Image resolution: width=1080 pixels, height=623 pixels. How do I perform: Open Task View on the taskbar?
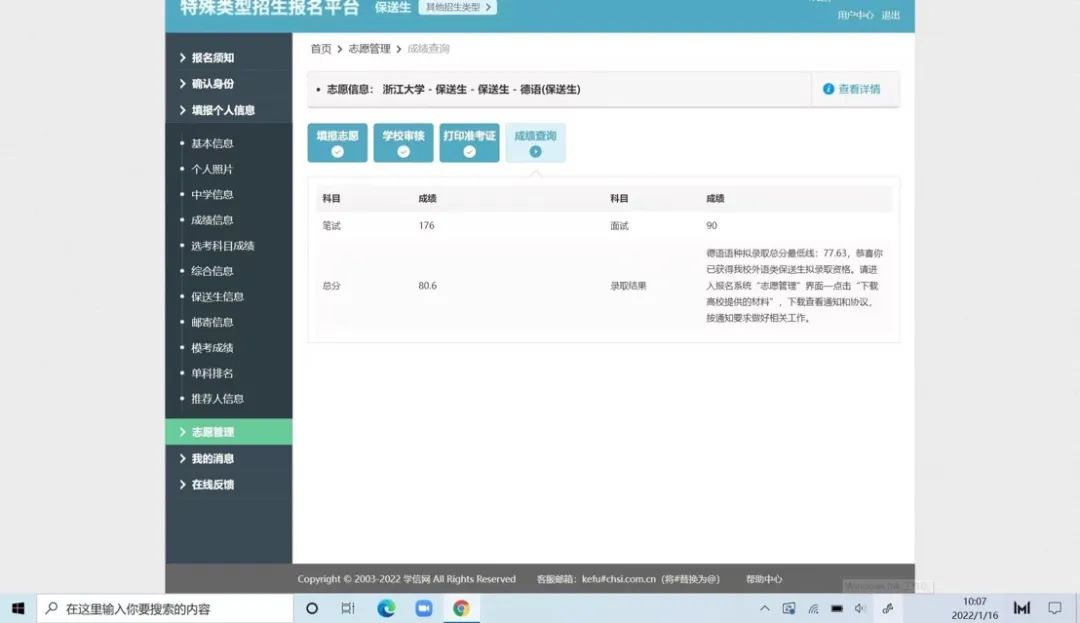348,608
